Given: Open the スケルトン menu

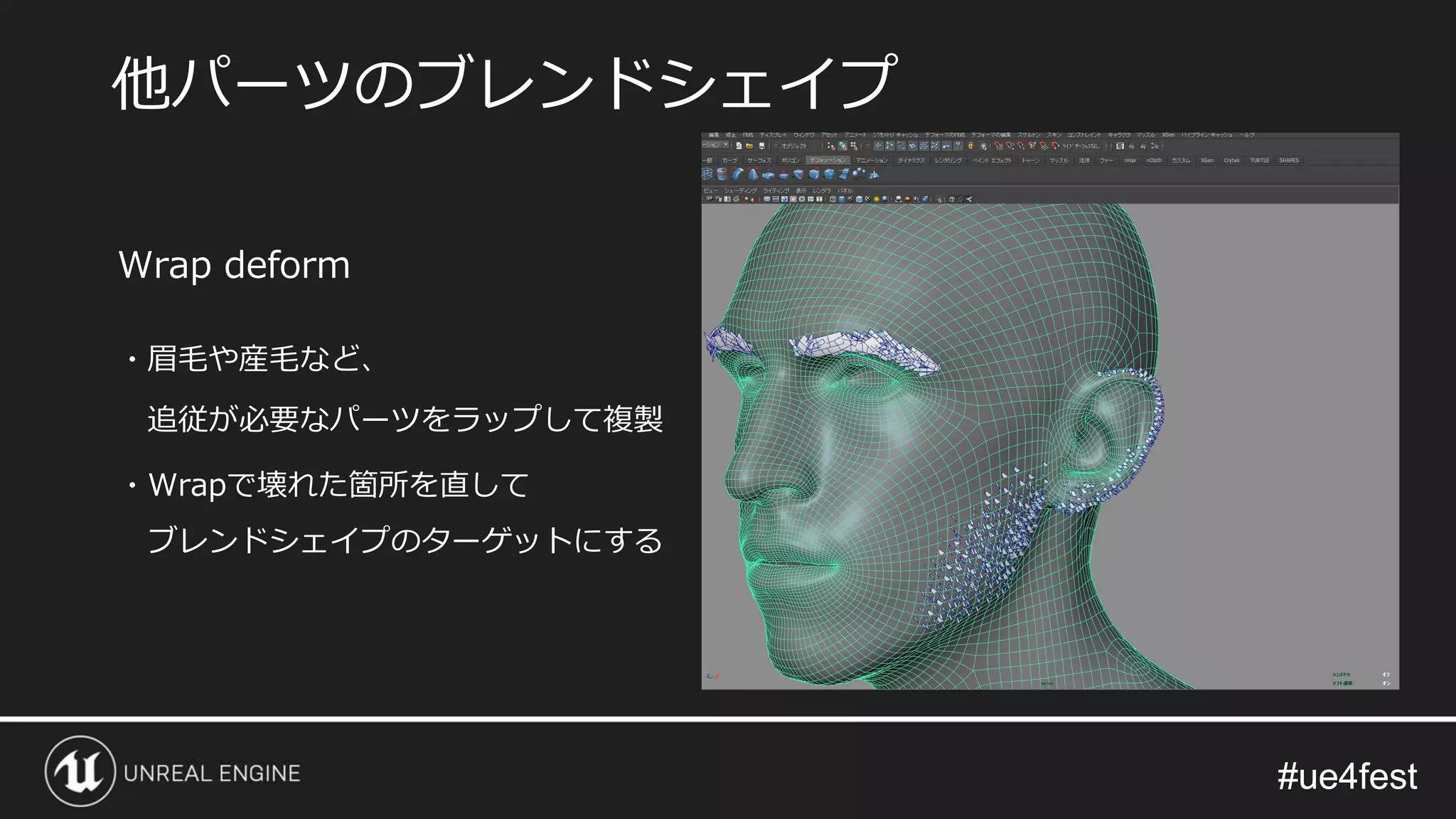Looking at the screenshot, I should pyautogui.click(x=1029, y=135).
